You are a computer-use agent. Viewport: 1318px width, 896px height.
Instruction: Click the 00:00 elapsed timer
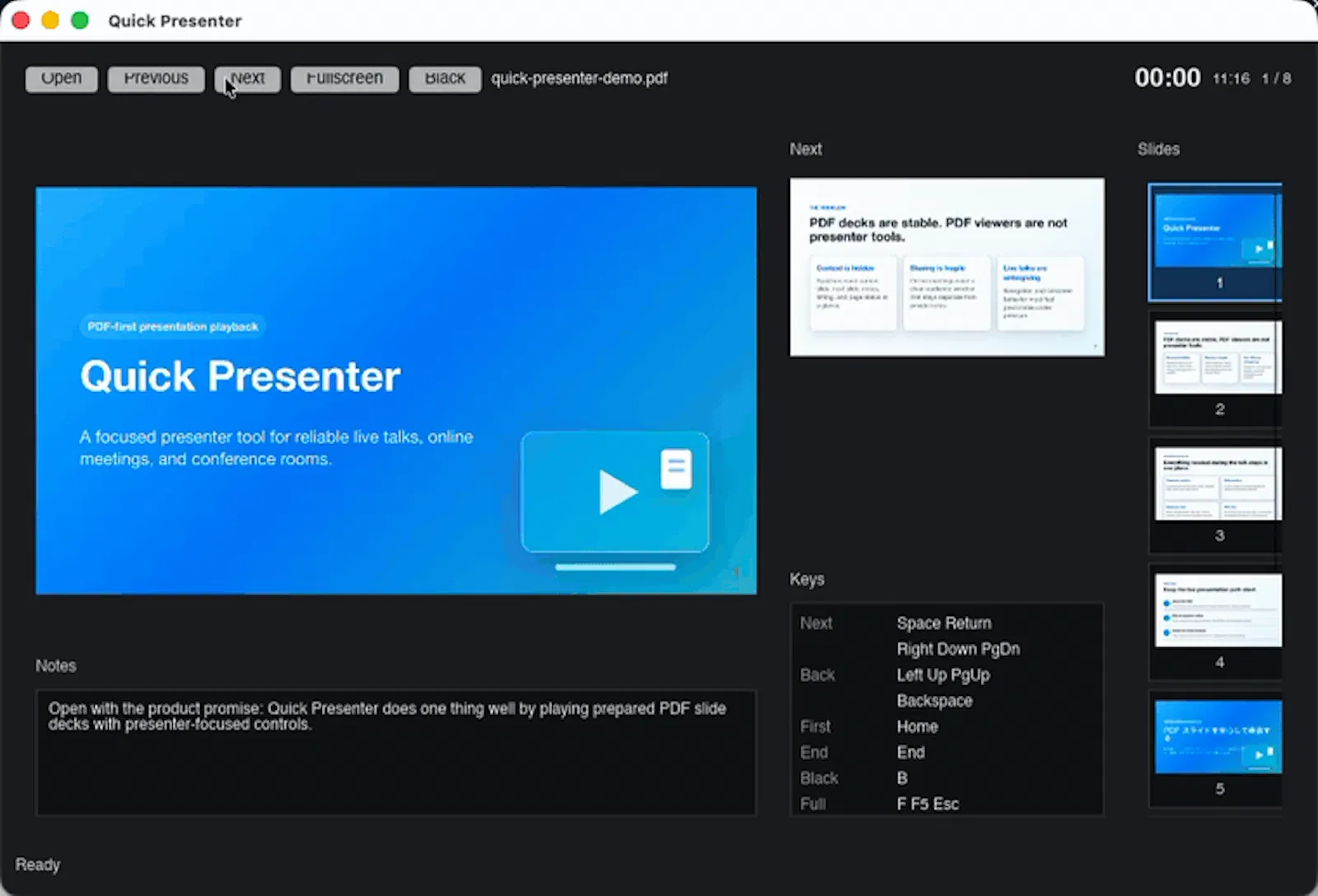1167,77
